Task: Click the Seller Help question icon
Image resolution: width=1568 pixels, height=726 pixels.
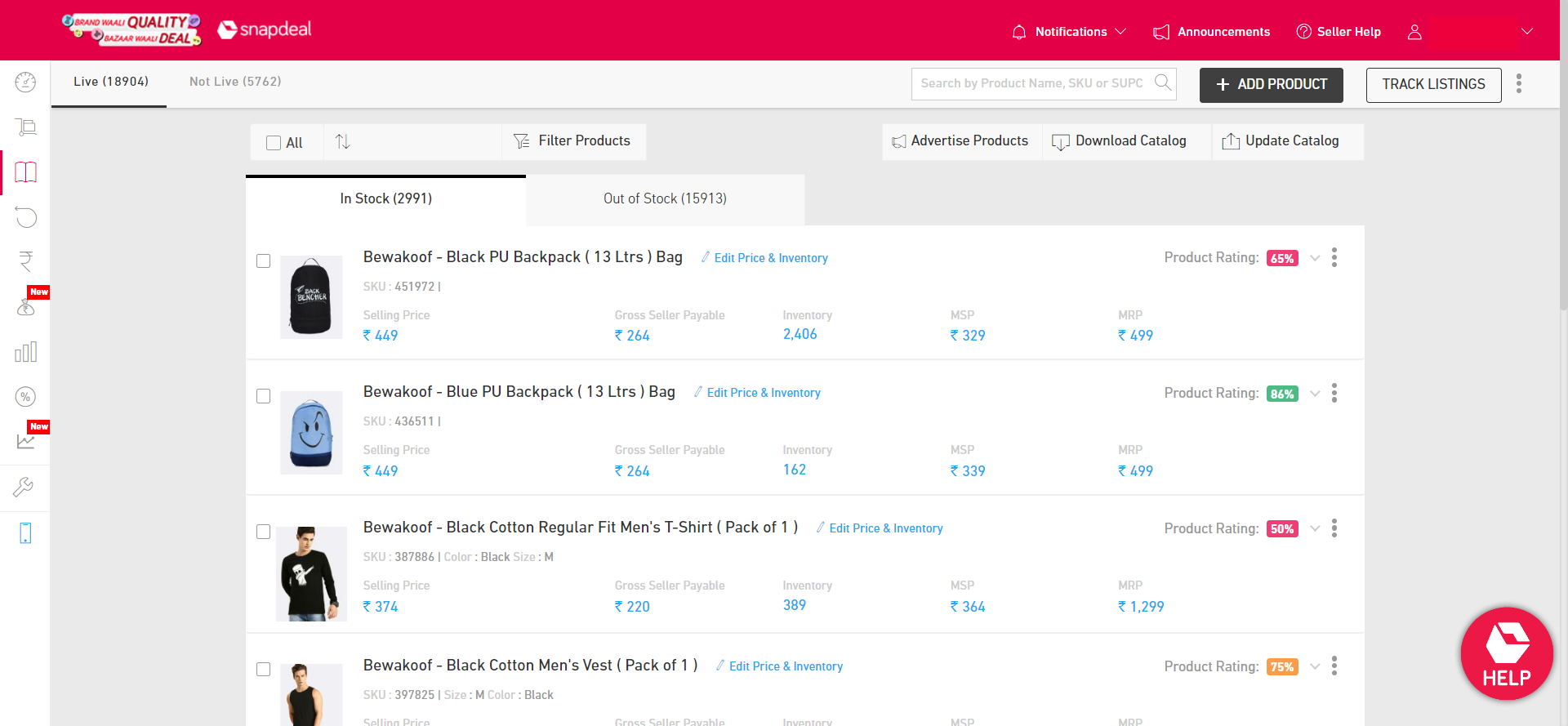Action: 1304,31
